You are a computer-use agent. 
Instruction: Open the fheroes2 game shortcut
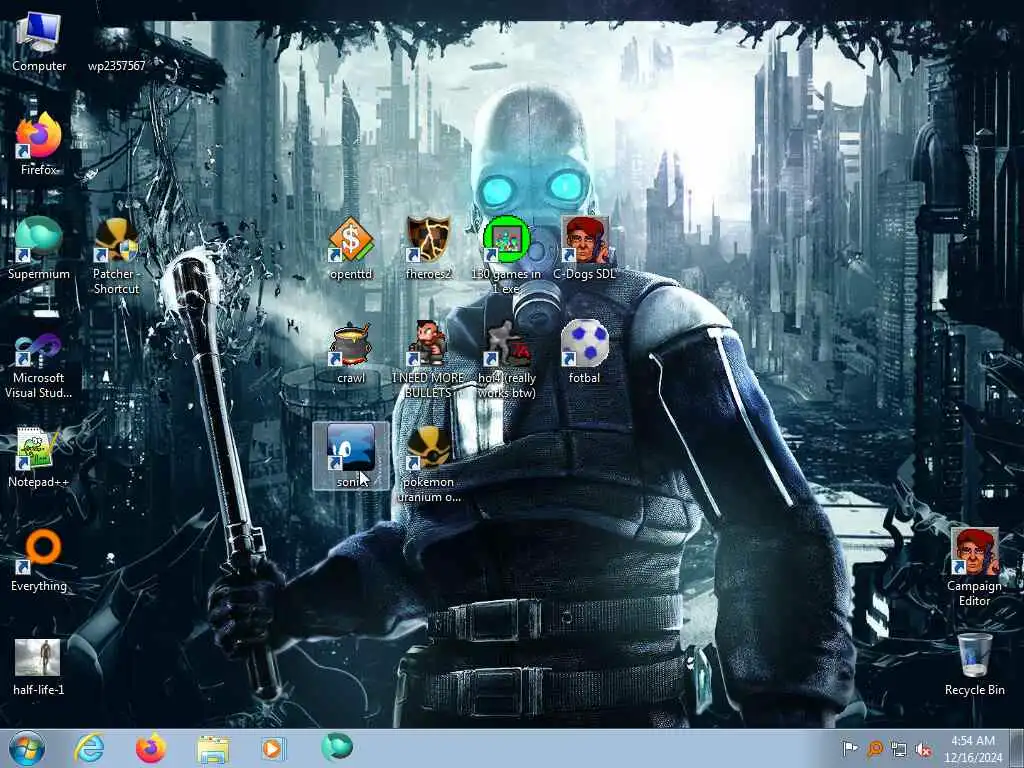tap(428, 248)
